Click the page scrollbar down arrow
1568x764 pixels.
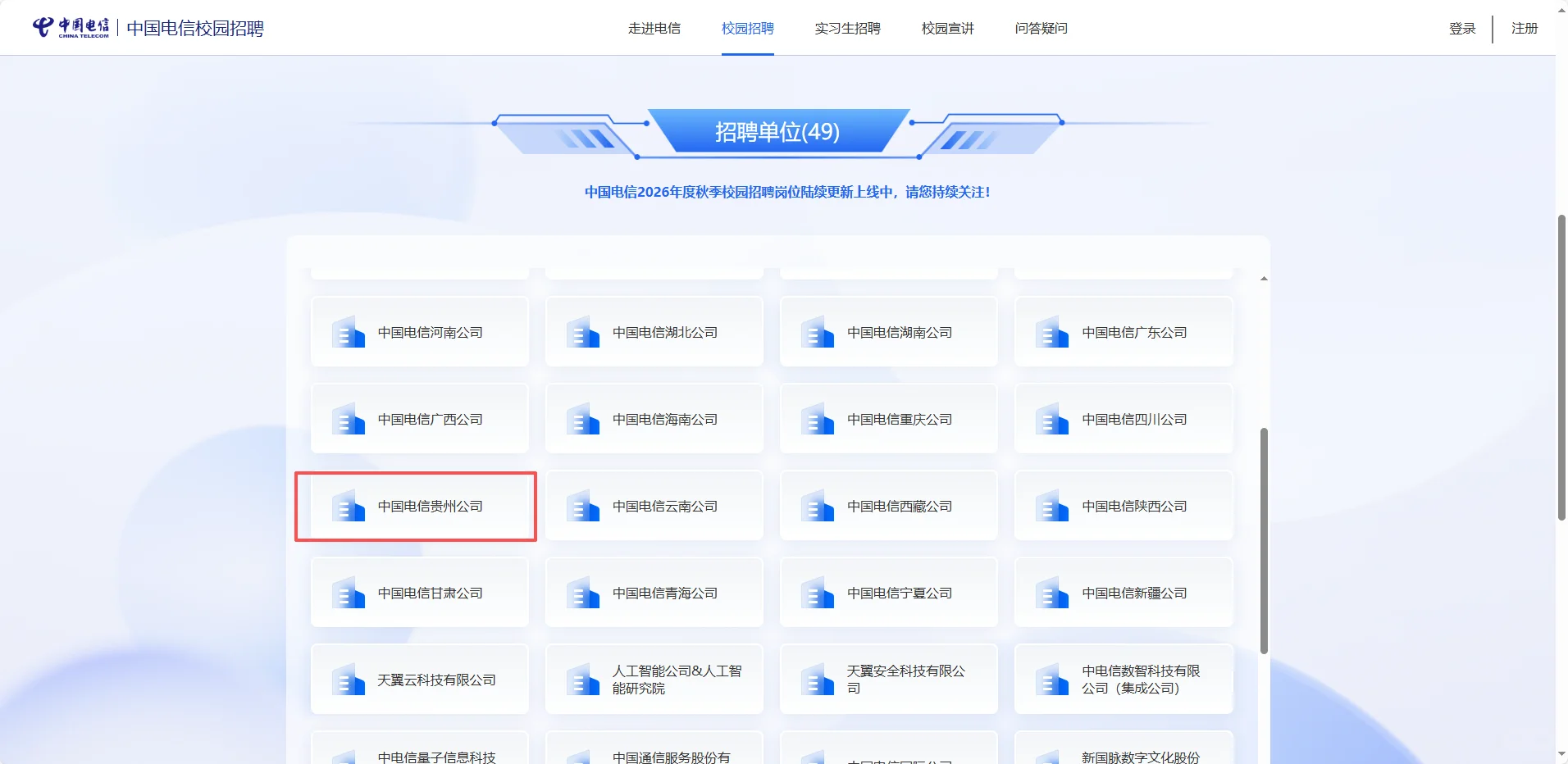[x=1561, y=755]
